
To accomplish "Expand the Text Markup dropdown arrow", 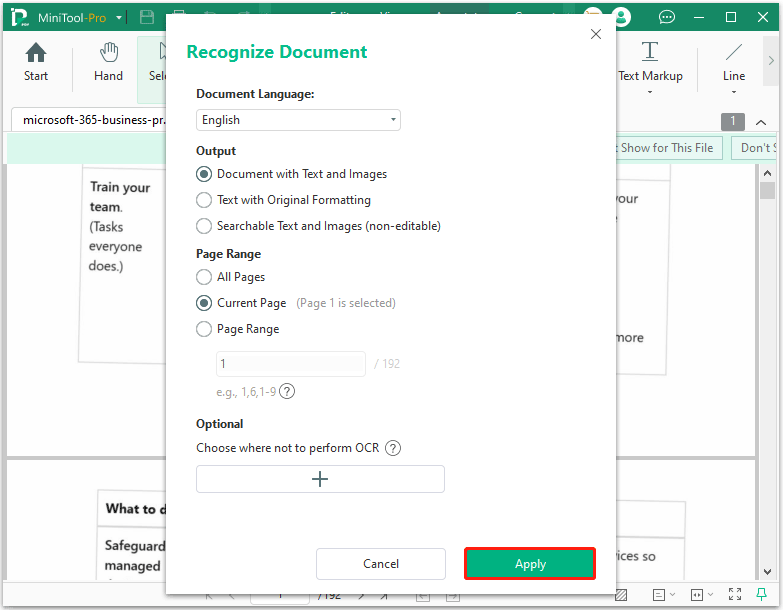I will (650, 92).
